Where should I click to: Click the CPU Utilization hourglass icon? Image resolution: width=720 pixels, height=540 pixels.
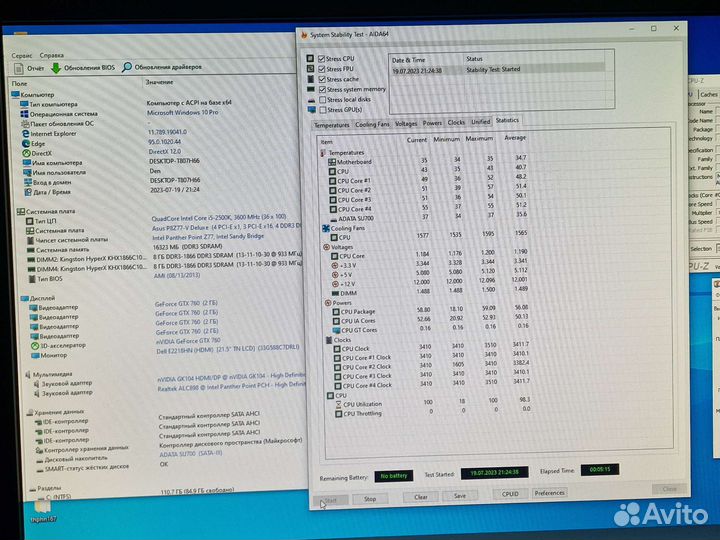pyautogui.click(x=338, y=405)
